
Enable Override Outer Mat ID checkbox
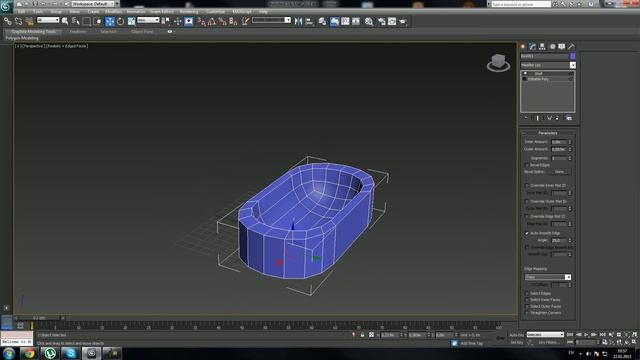(527, 202)
